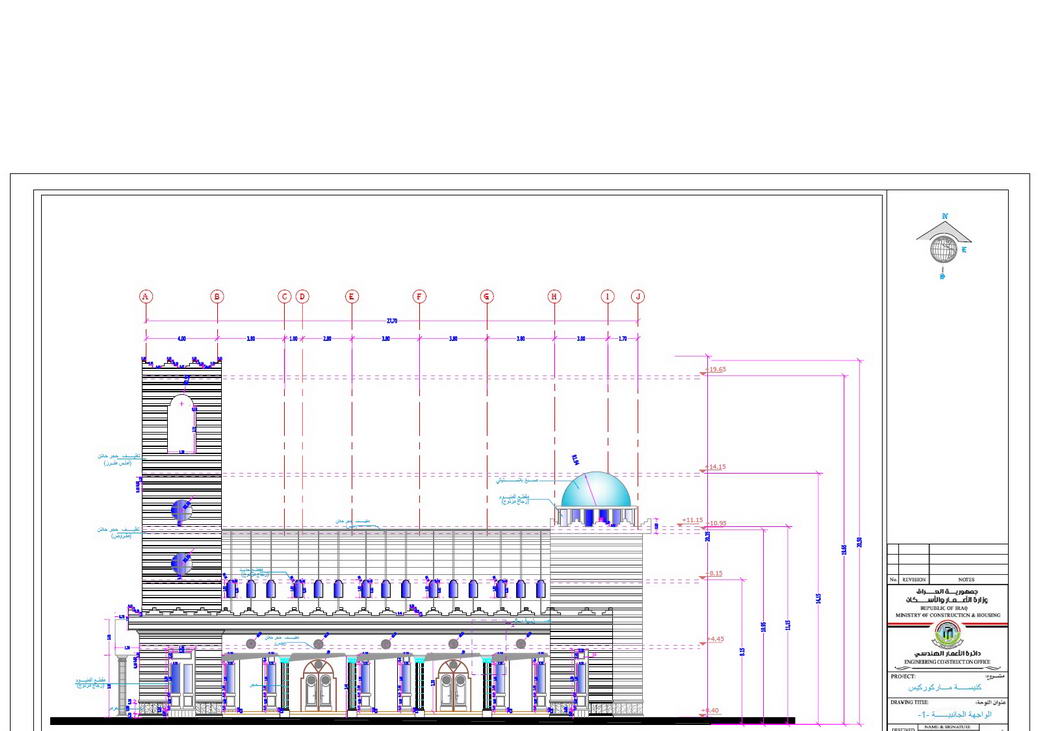Select the 27.70 overall horizontal dimension
This screenshot has width=1041, height=731.
point(392,321)
